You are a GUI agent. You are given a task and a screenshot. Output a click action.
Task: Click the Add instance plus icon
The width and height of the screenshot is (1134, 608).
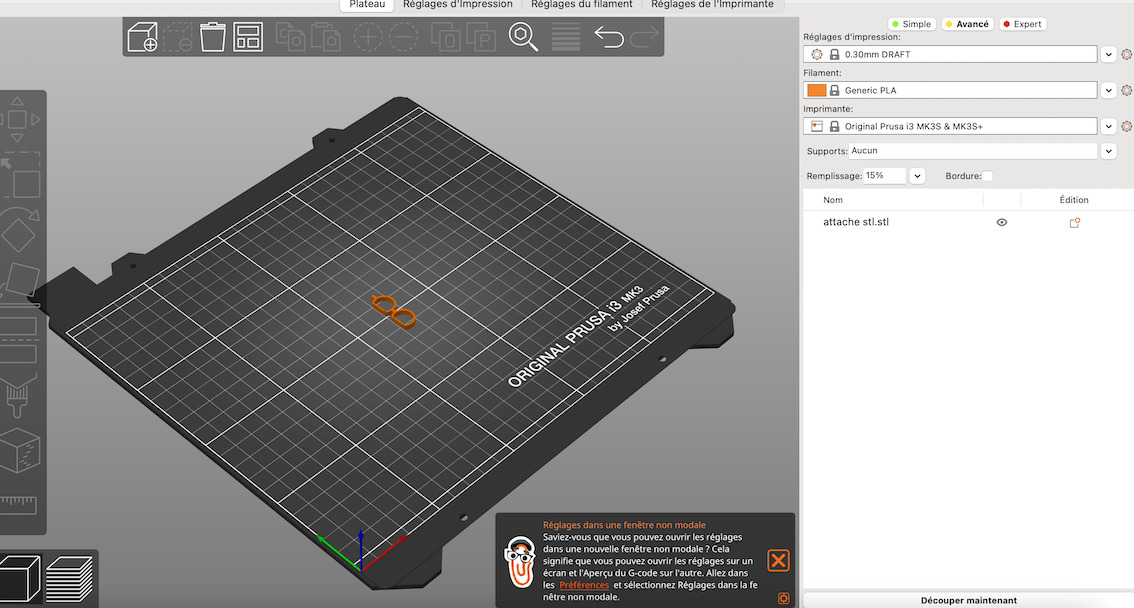point(367,37)
